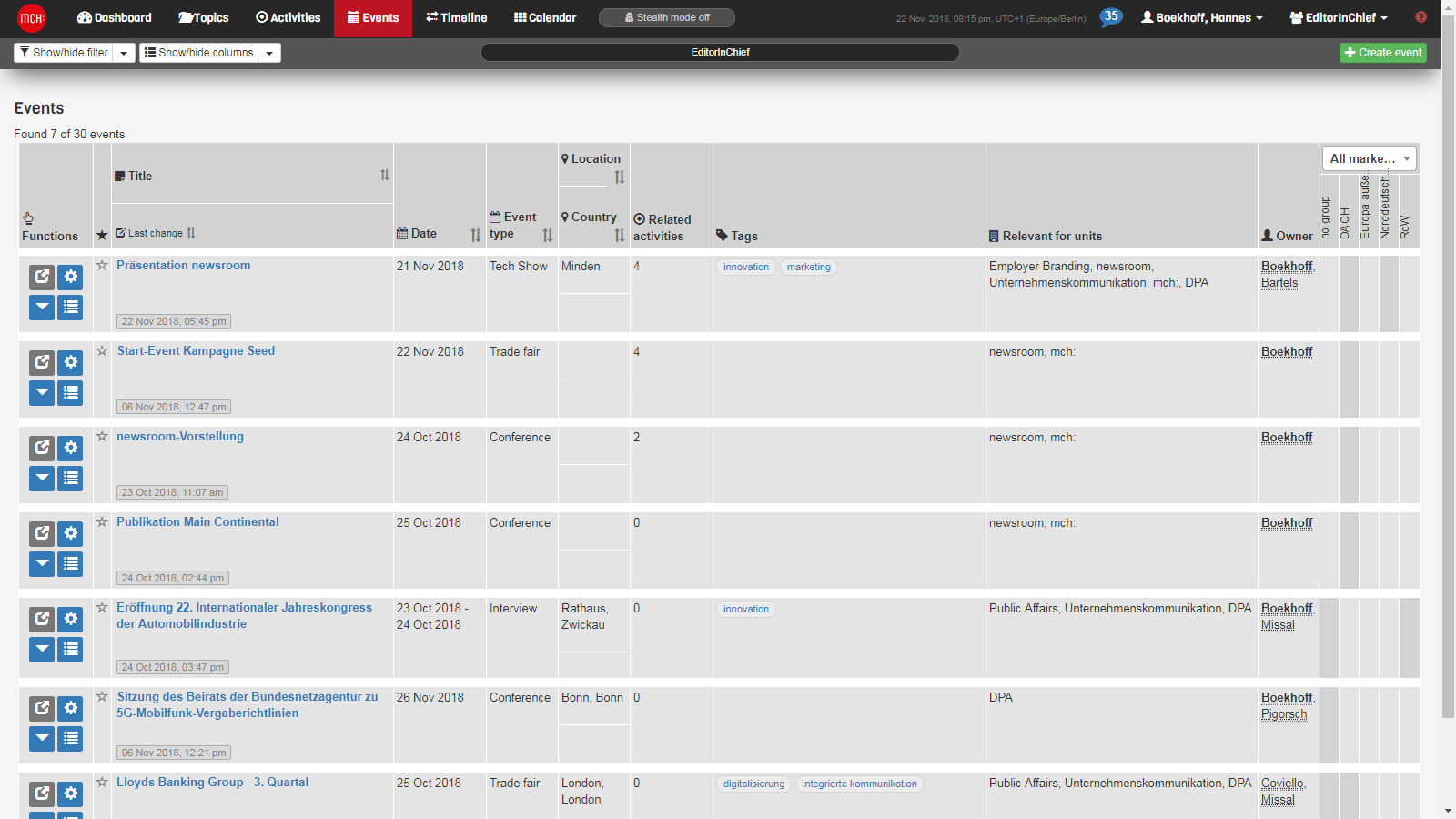The width and height of the screenshot is (1456, 819).
Task: Open the notifications bubble showing 35 messages
Action: (1109, 16)
